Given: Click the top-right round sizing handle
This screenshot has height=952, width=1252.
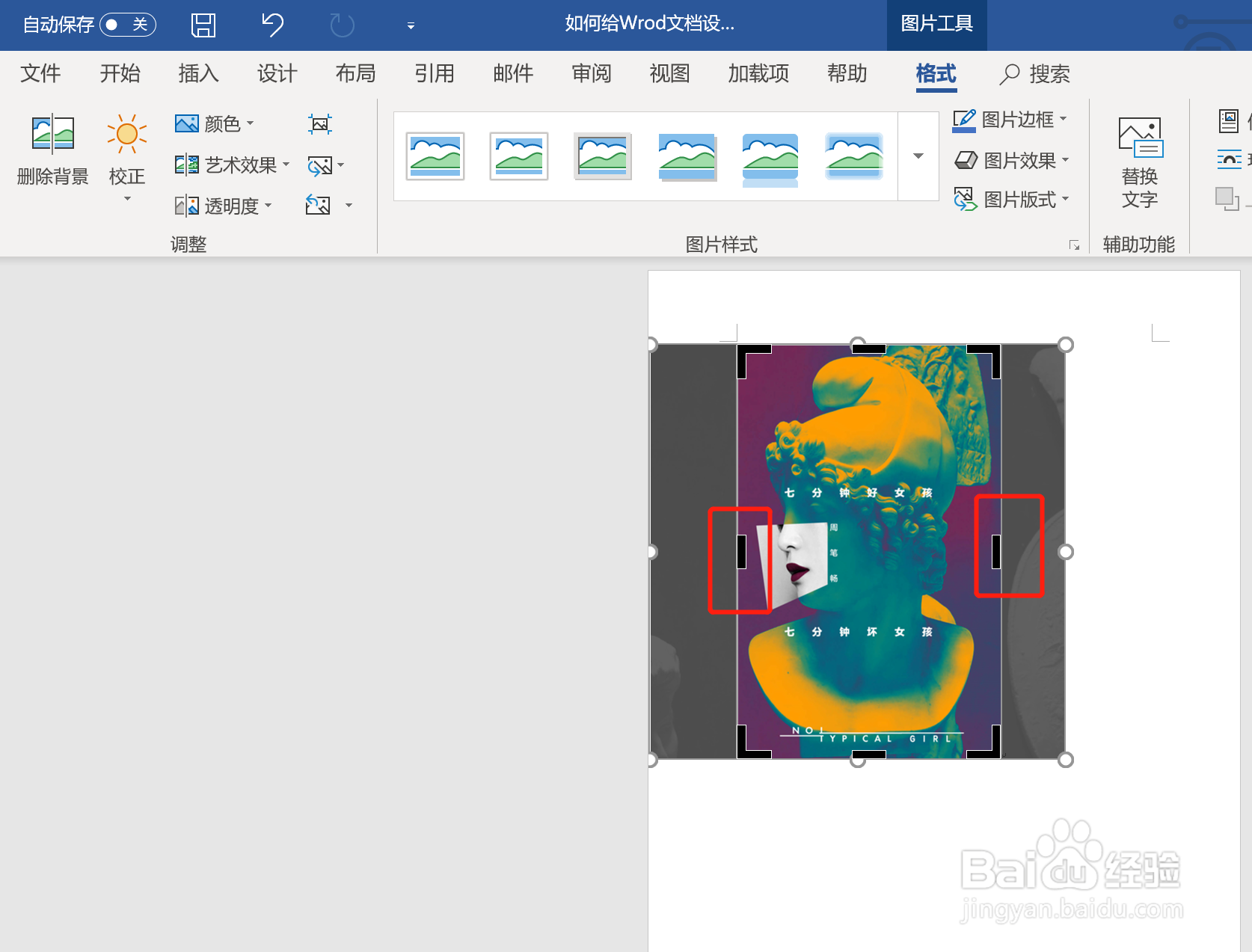Looking at the screenshot, I should tap(1066, 345).
